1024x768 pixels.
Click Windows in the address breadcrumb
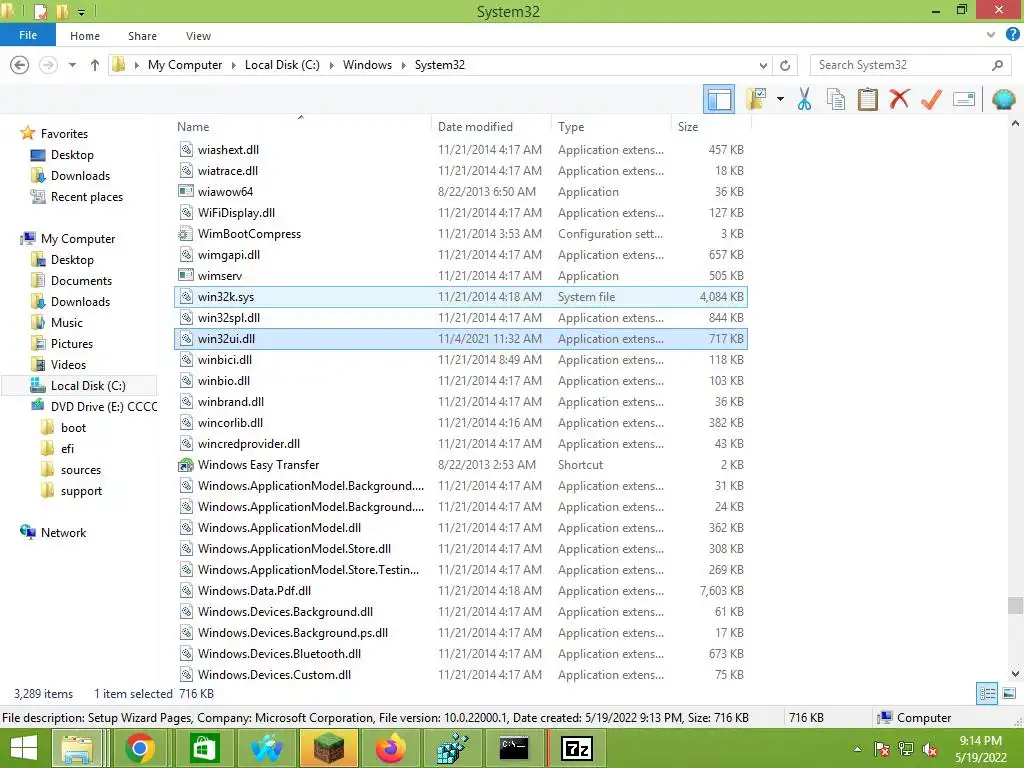point(367,65)
